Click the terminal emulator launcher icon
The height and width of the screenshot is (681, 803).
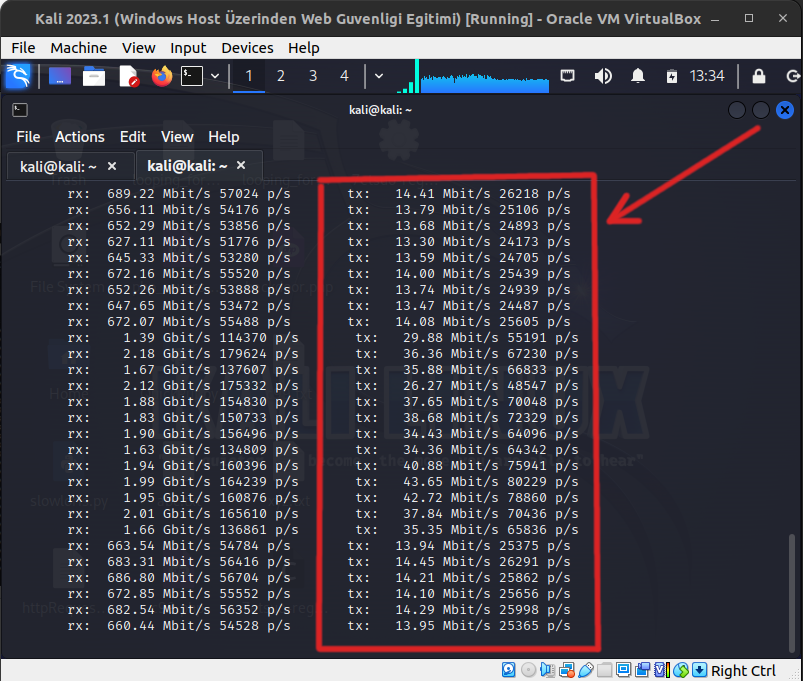(191, 76)
